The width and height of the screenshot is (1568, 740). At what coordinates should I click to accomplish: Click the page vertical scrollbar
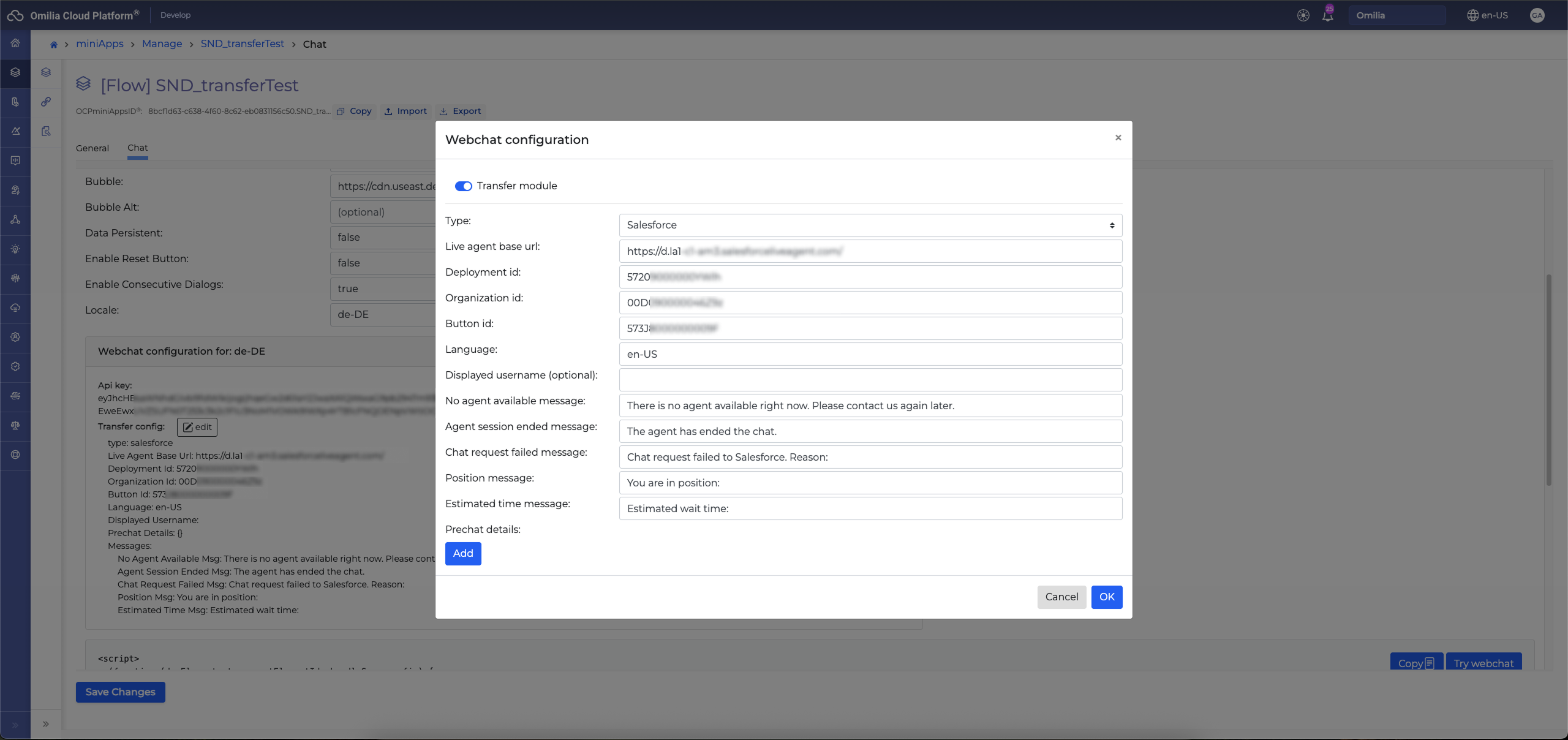1548,380
